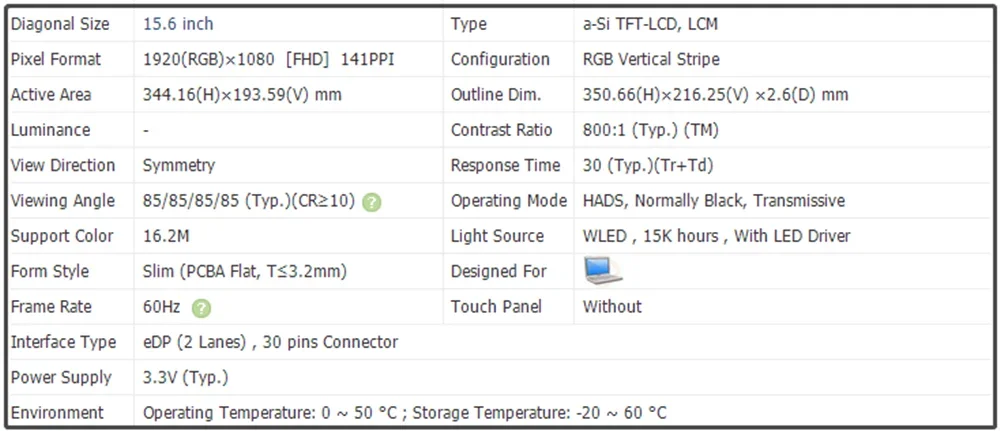Click the a-Si TFT-LCD, LCM type value

(x=650, y=24)
